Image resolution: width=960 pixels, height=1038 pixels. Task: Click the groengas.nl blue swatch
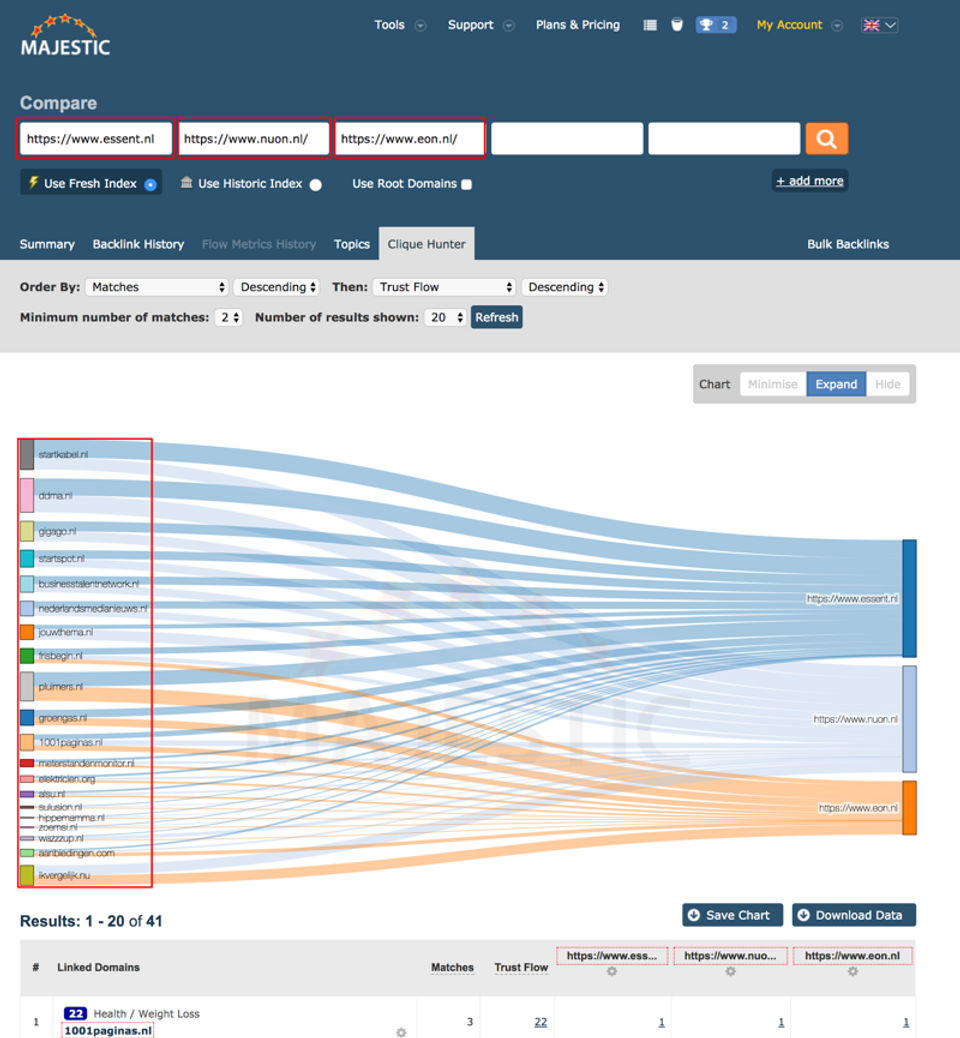coord(26,718)
